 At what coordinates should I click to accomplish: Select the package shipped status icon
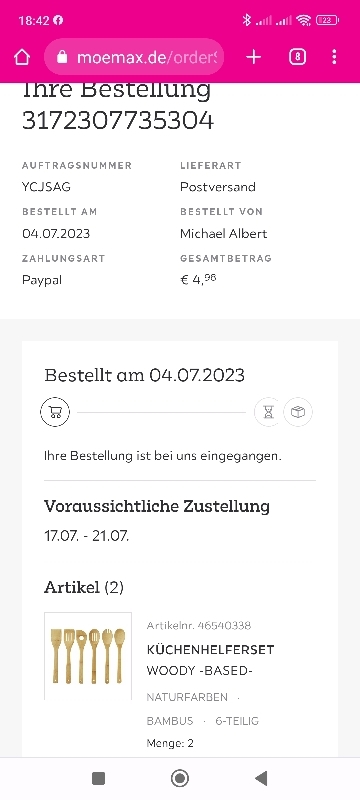click(298, 412)
